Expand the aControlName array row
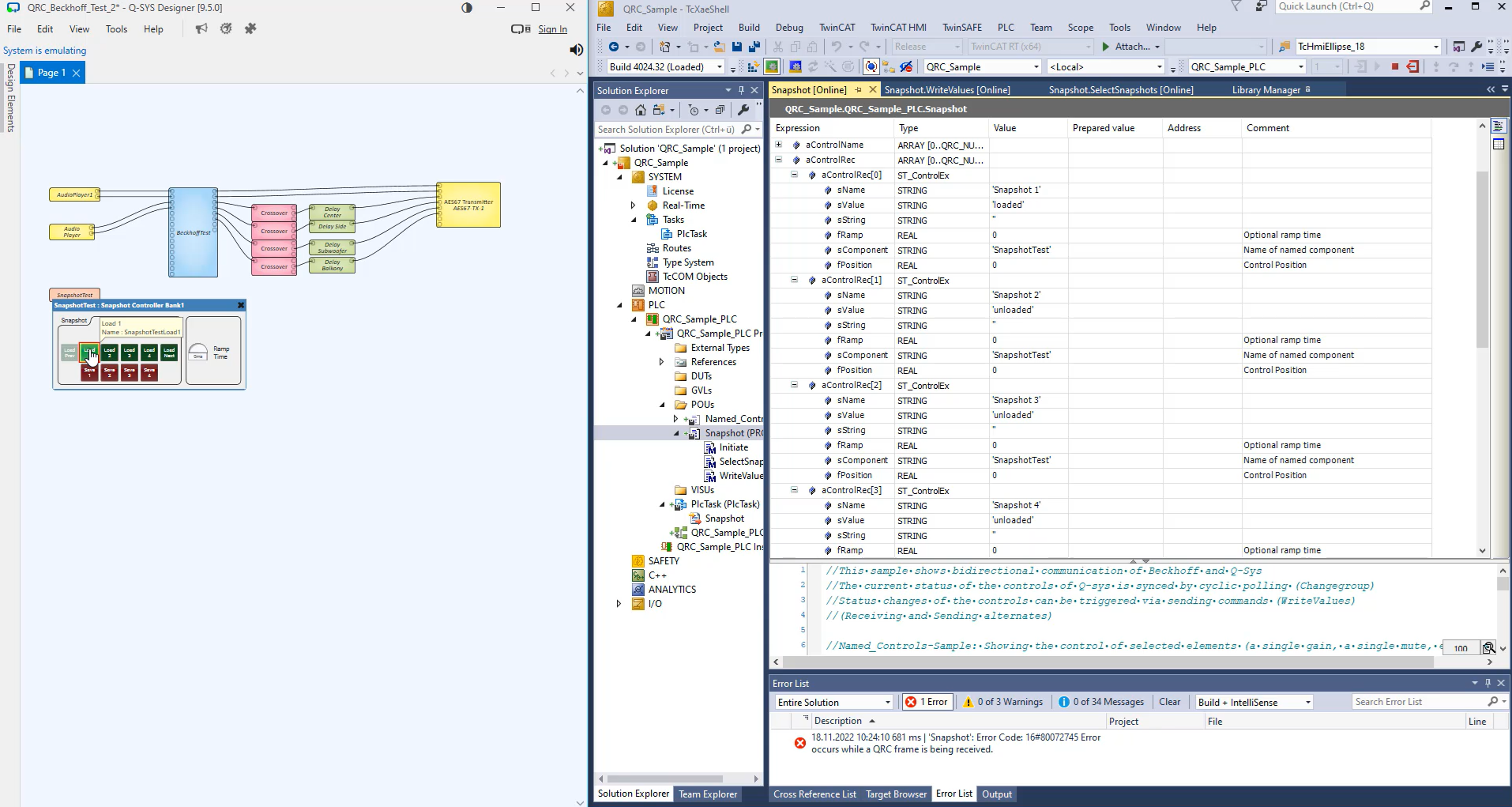Screen dimensions: 1512x807 pyautogui.click(x=778, y=145)
